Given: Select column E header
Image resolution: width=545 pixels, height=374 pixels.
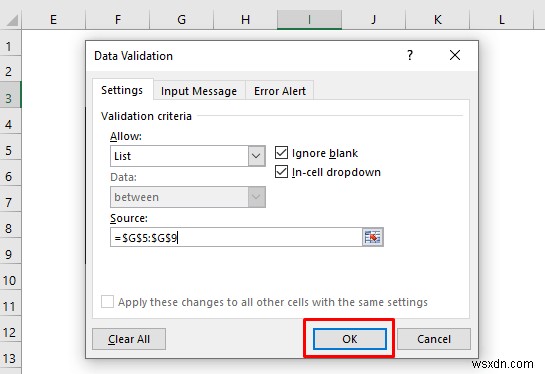Looking at the screenshot, I should click(53, 20).
